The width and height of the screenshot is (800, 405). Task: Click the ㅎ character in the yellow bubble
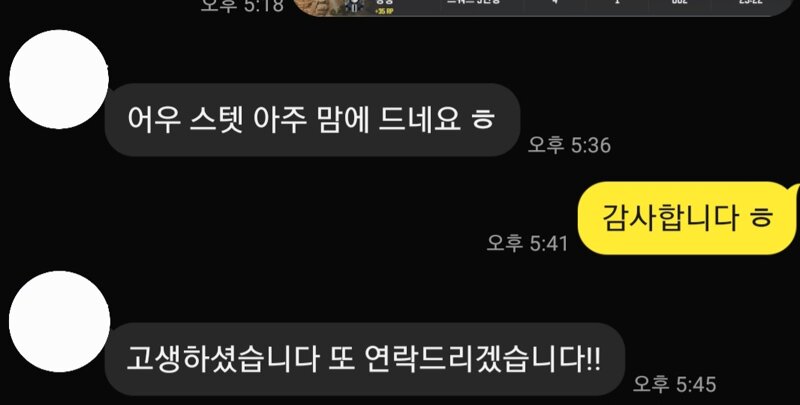click(761, 218)
